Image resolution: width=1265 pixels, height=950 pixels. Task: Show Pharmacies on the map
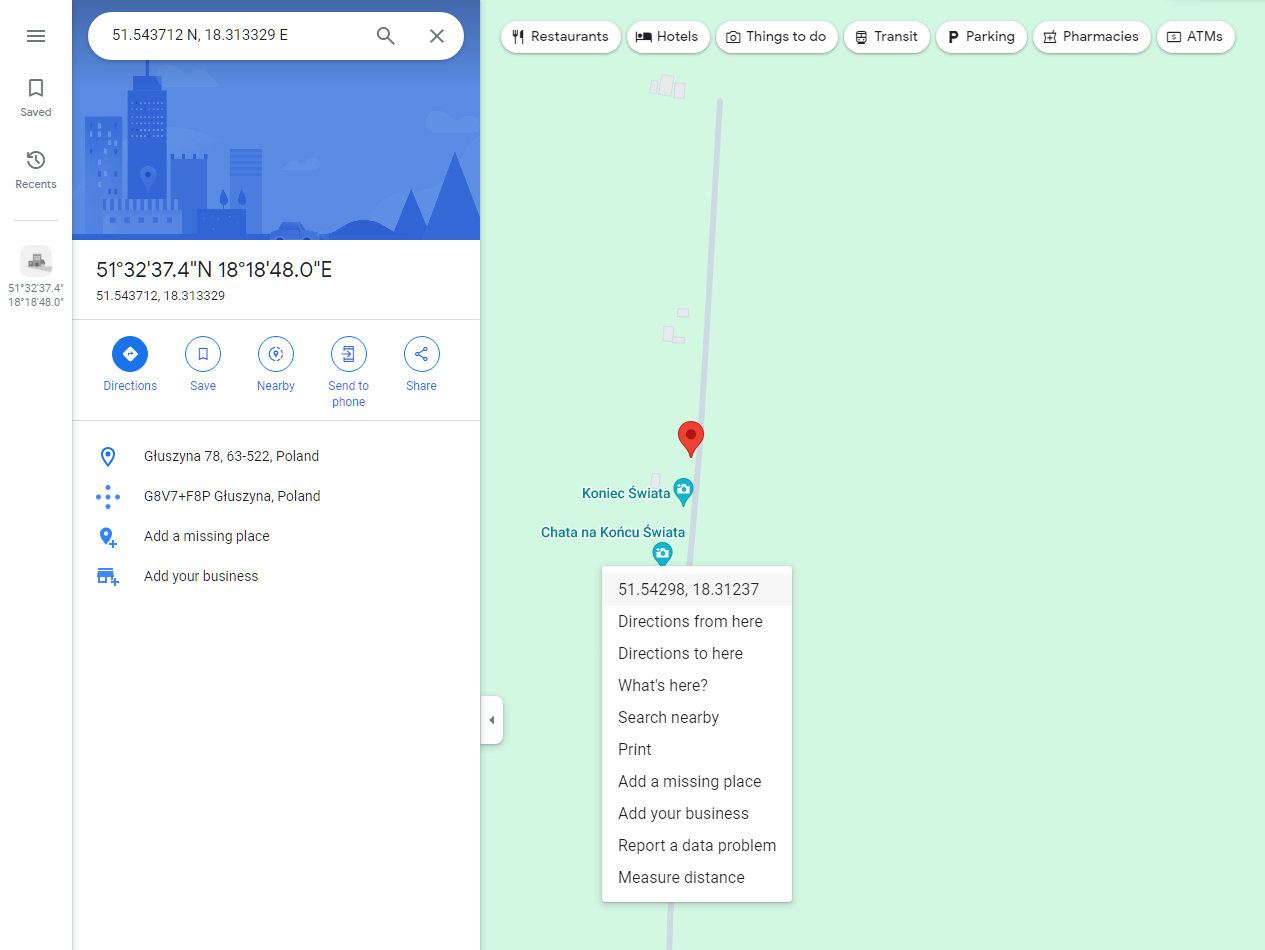[x=1091, y=37]
